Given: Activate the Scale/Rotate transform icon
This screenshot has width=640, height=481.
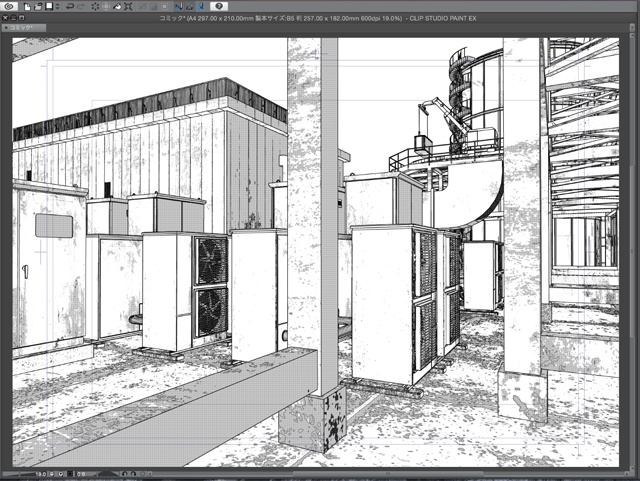Looking at the screenshot, I should coord(128,7).
